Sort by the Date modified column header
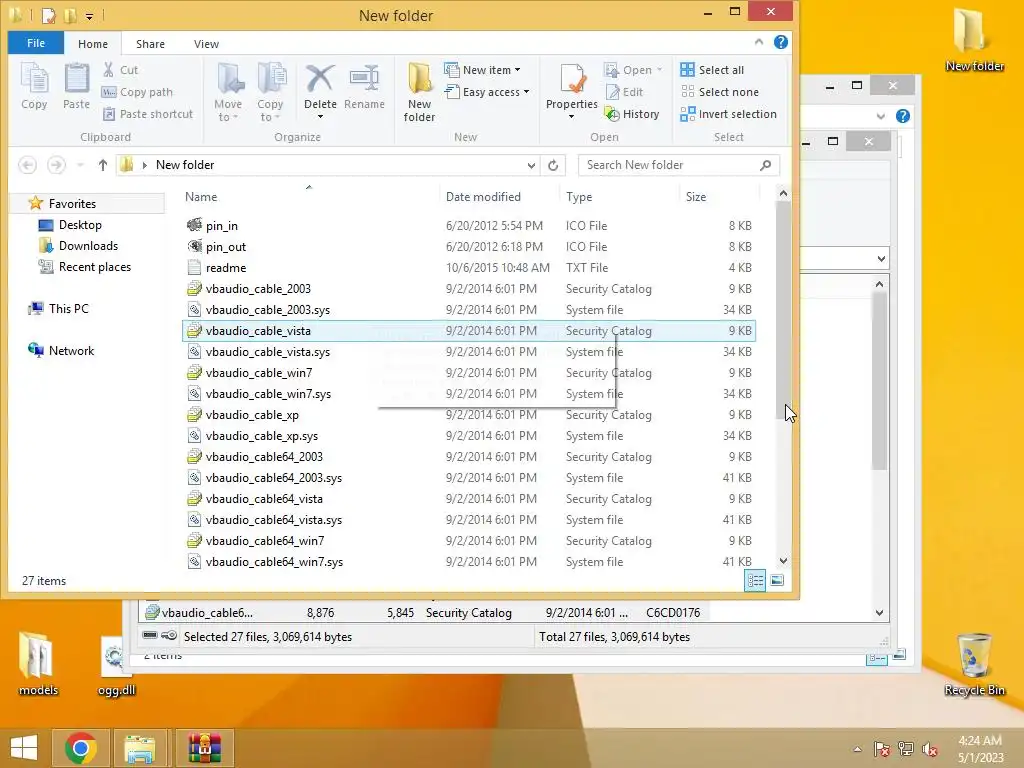The height and width of the screenshot is (768, 1024). pyautogui.click(x=483, y=197)
